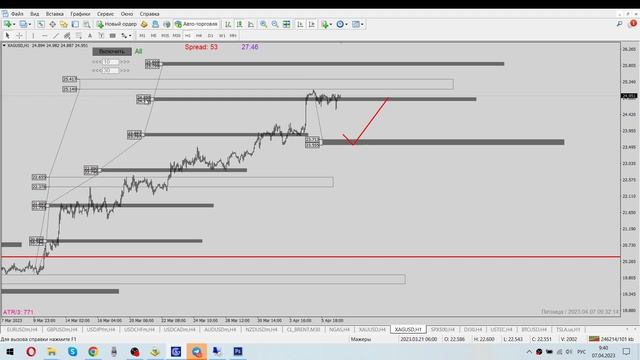Select the trendline drawing tool
The image size is (640, 360).
pos(56,36)
